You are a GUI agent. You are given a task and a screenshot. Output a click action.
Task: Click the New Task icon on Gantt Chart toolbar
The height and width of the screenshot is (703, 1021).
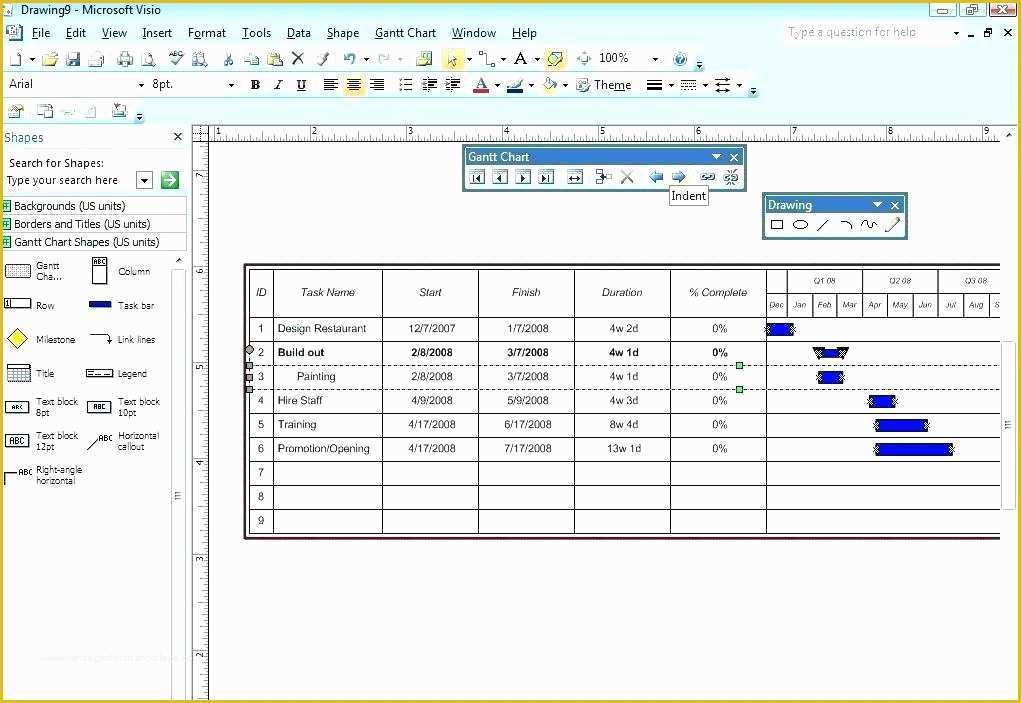tap(603, 177)
